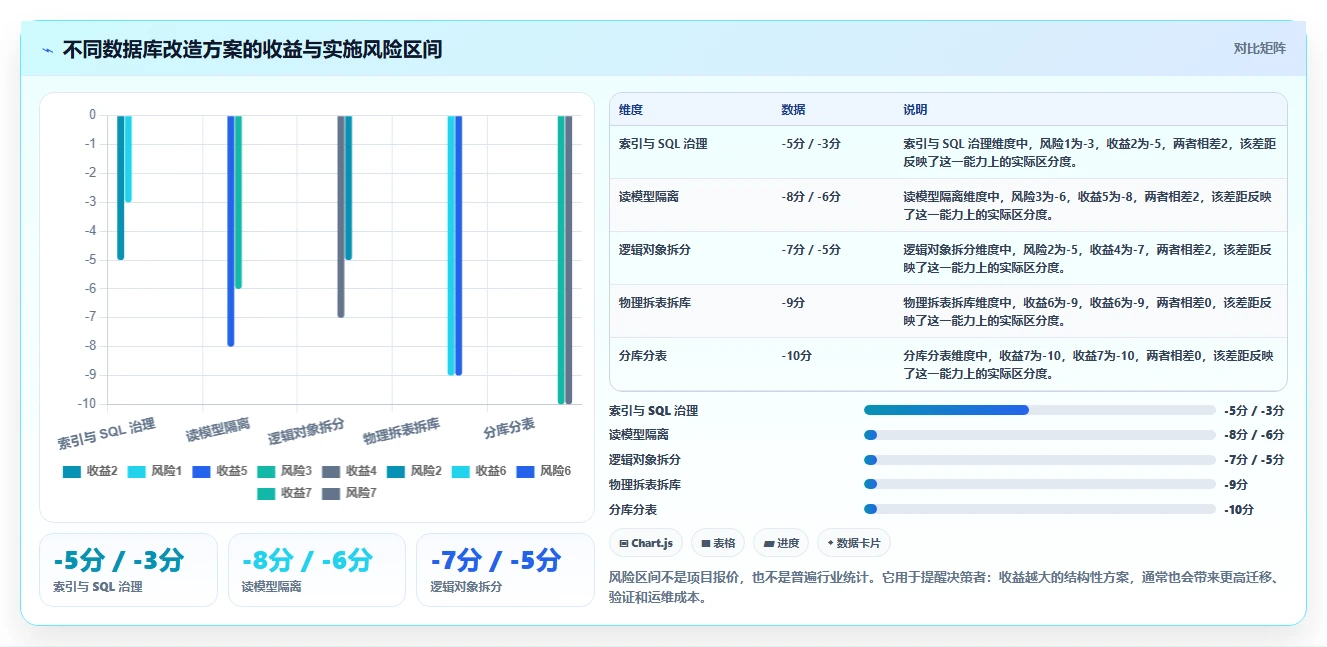Viewport: 1327px width, 647px height.
Task: Toggle the 风险3 legend item
Action: (x=285, y=471)
